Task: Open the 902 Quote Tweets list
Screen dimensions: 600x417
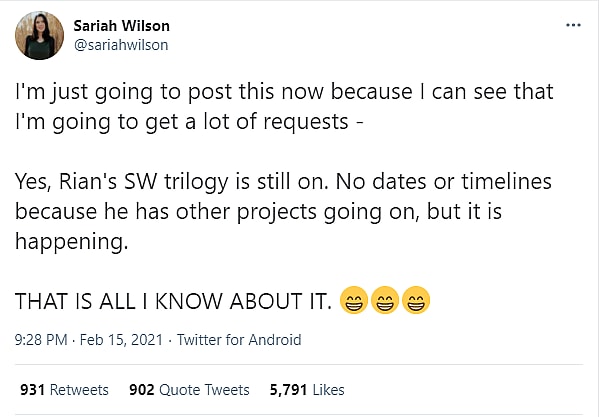Action: click(189, 389)
